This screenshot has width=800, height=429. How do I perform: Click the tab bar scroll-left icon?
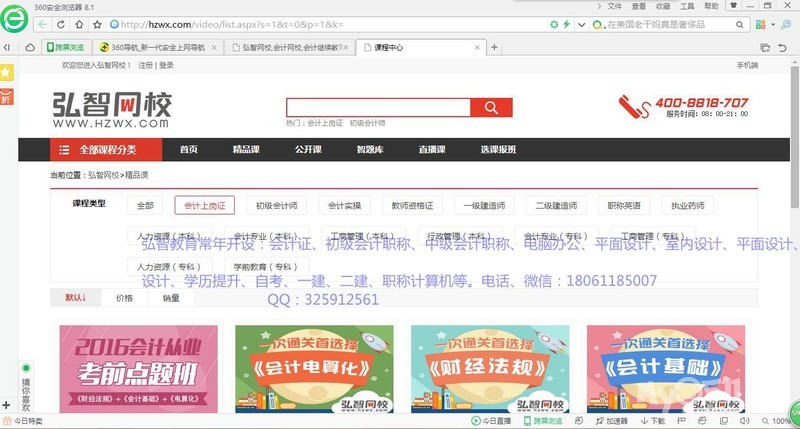pos(7,47)
